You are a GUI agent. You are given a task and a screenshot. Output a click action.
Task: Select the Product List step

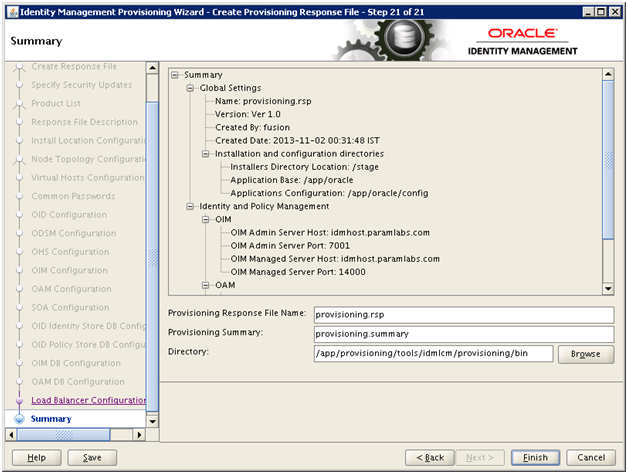coord(56,103)
